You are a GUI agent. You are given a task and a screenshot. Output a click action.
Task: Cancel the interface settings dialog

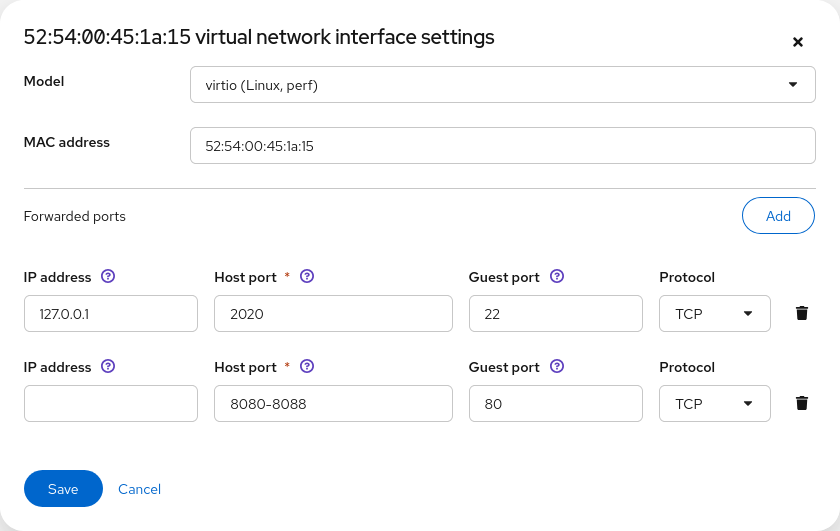139,489
